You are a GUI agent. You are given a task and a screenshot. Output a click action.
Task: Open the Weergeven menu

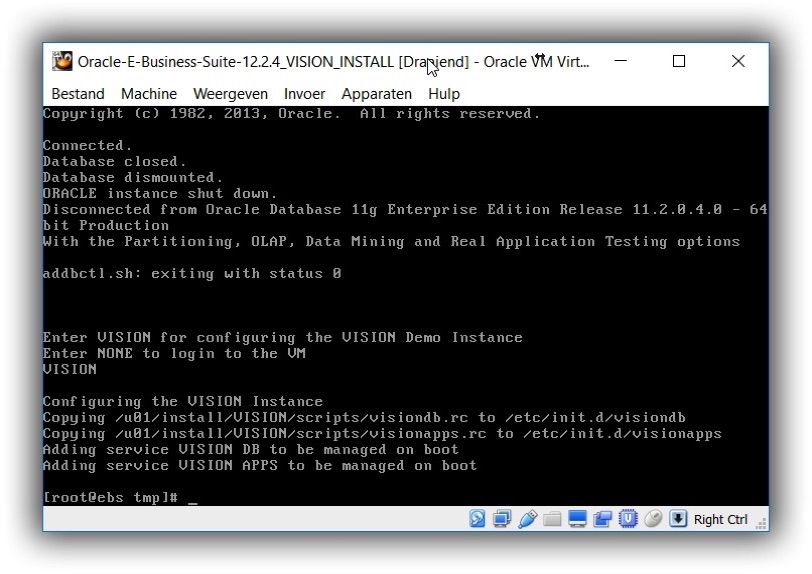[x=230, y=94]
